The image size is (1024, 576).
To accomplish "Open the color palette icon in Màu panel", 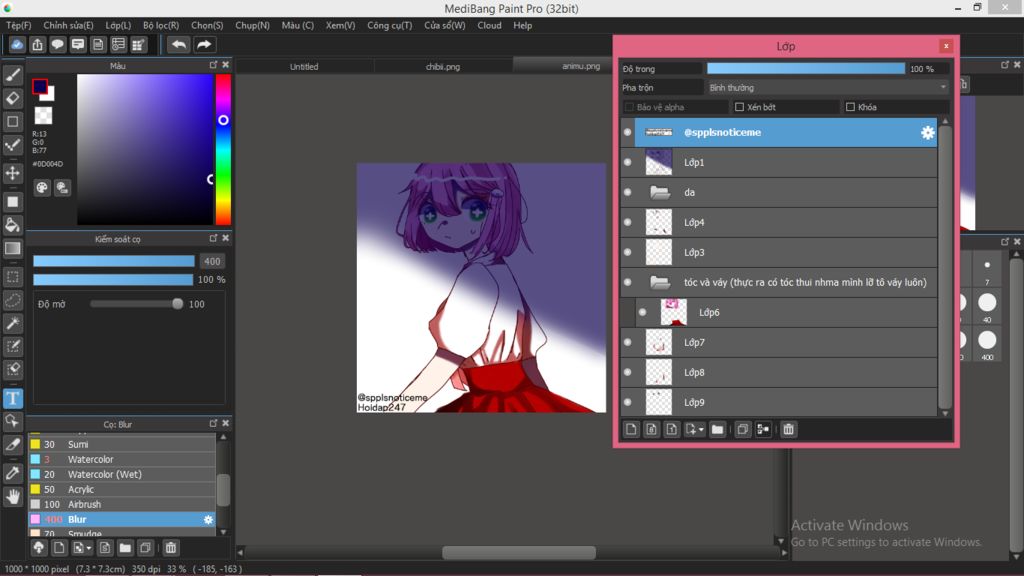I will [x=42, y=188].
